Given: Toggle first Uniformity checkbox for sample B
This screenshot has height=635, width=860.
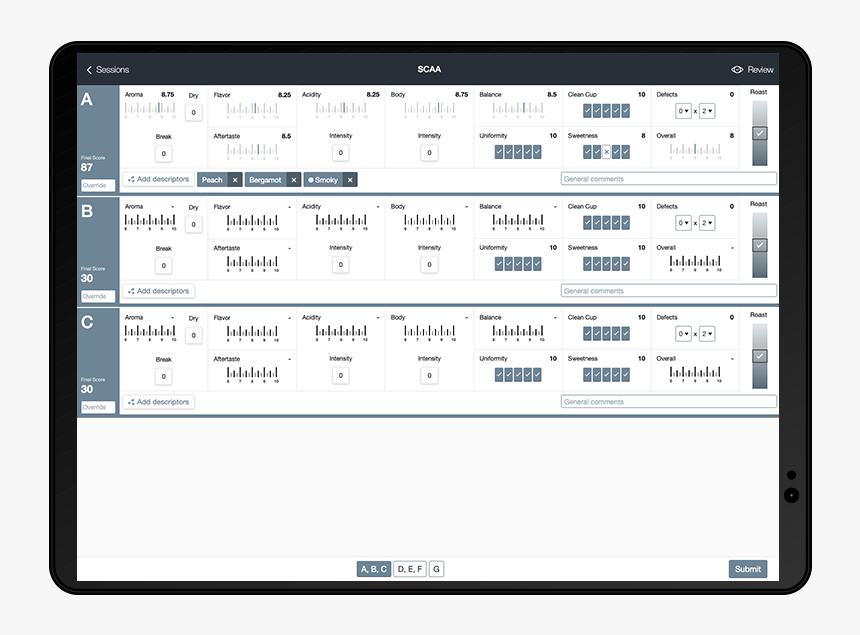Looking at the screenshot, I should tap(499, 264).
